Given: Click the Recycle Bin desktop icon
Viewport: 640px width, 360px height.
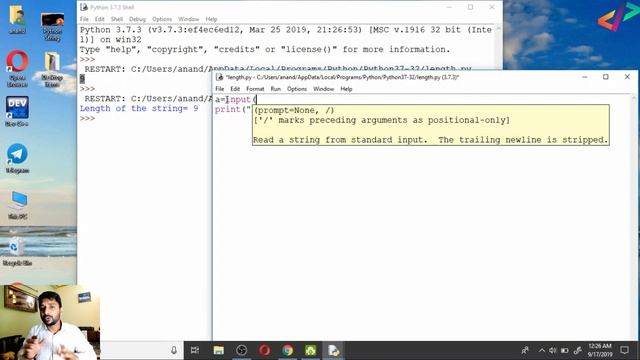Looking at the screenshot, I should click(x=17, y=252).
